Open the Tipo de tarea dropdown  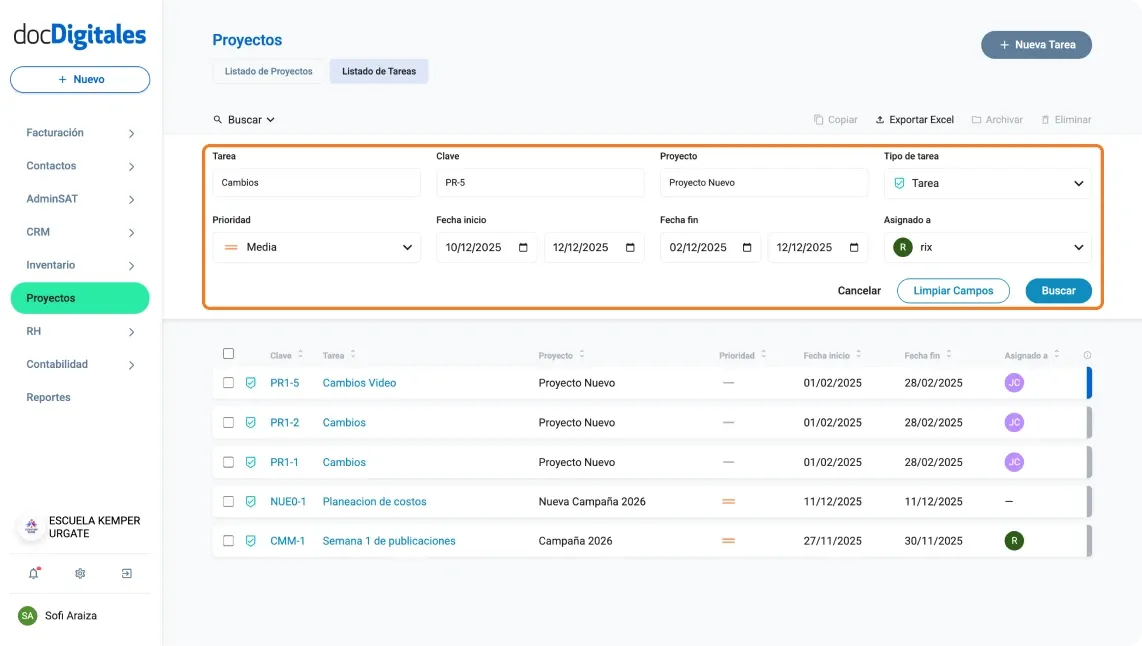click(x=1078, y=183)
